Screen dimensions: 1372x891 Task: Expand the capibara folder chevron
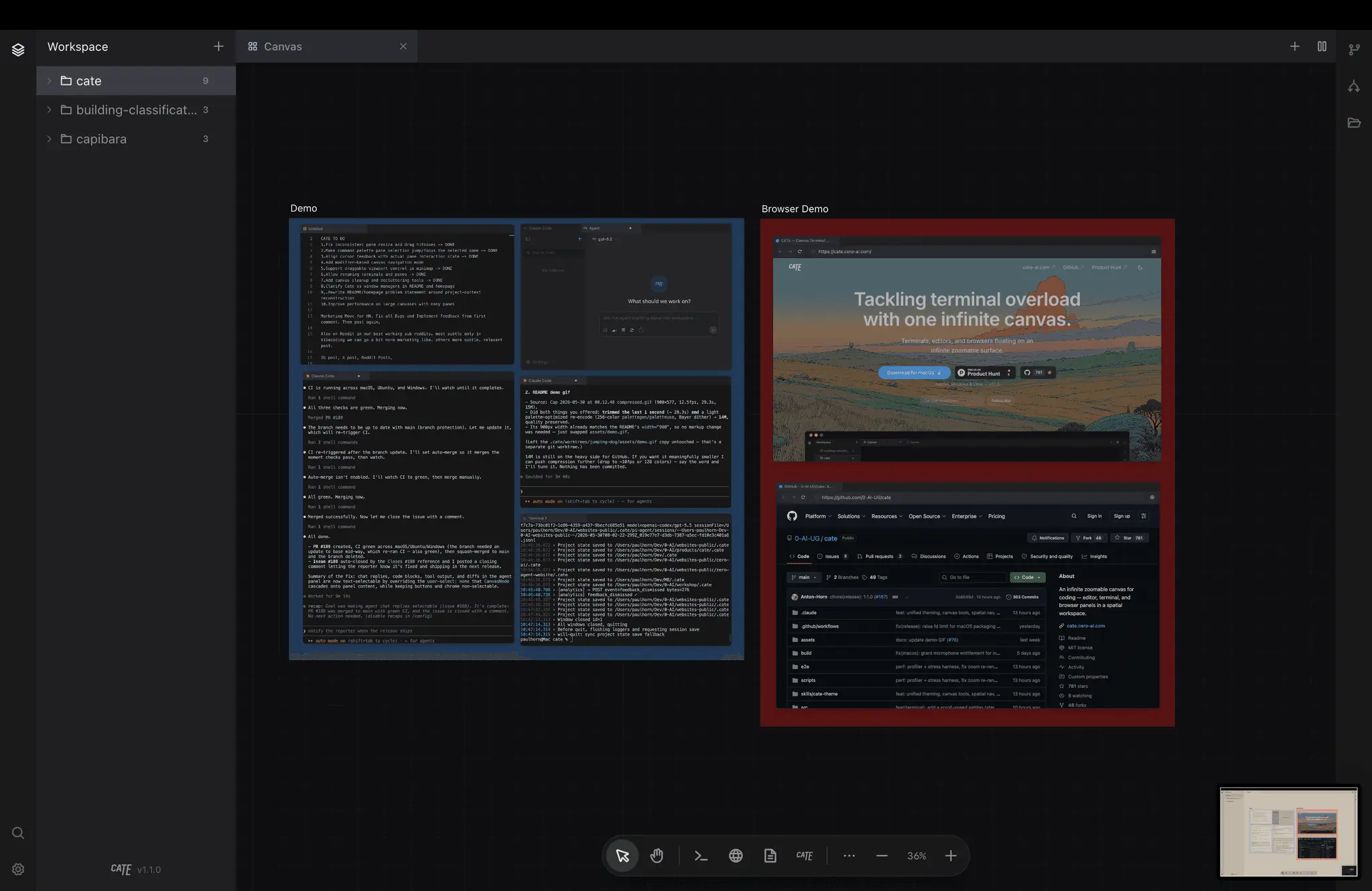click(49, 139)
